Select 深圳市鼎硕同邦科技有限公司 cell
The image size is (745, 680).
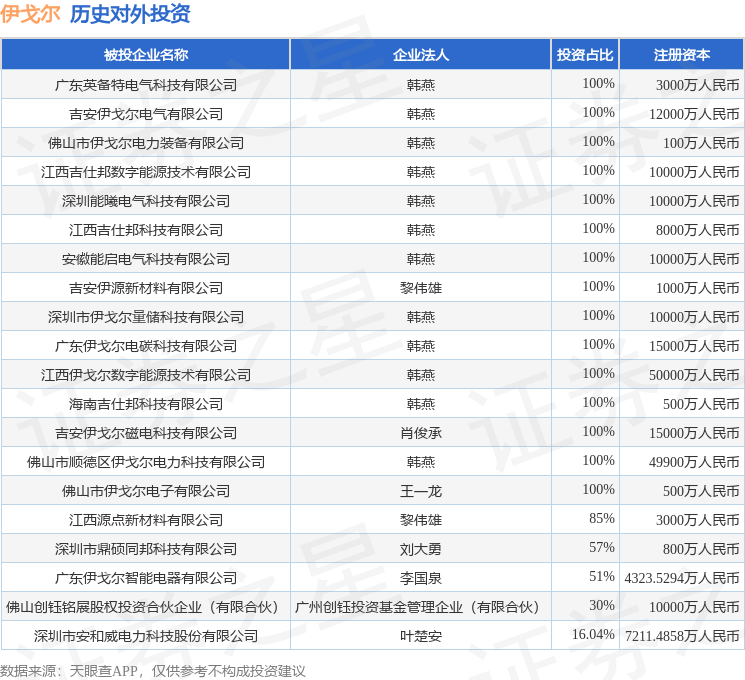pos(146,549)
